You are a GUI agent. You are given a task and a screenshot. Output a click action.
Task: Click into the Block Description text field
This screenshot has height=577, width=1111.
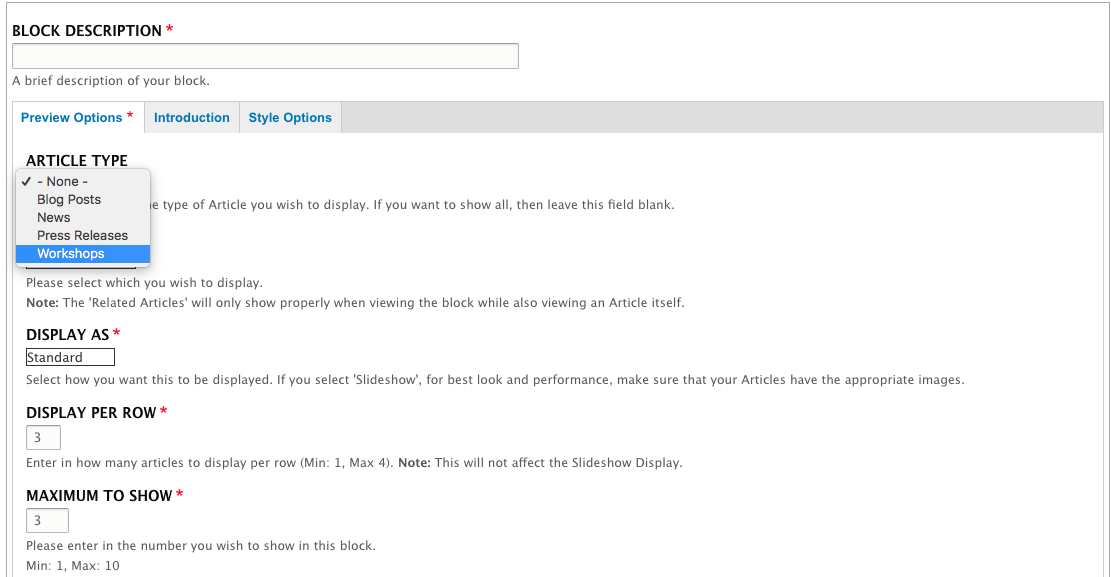(x=265, y=56)
